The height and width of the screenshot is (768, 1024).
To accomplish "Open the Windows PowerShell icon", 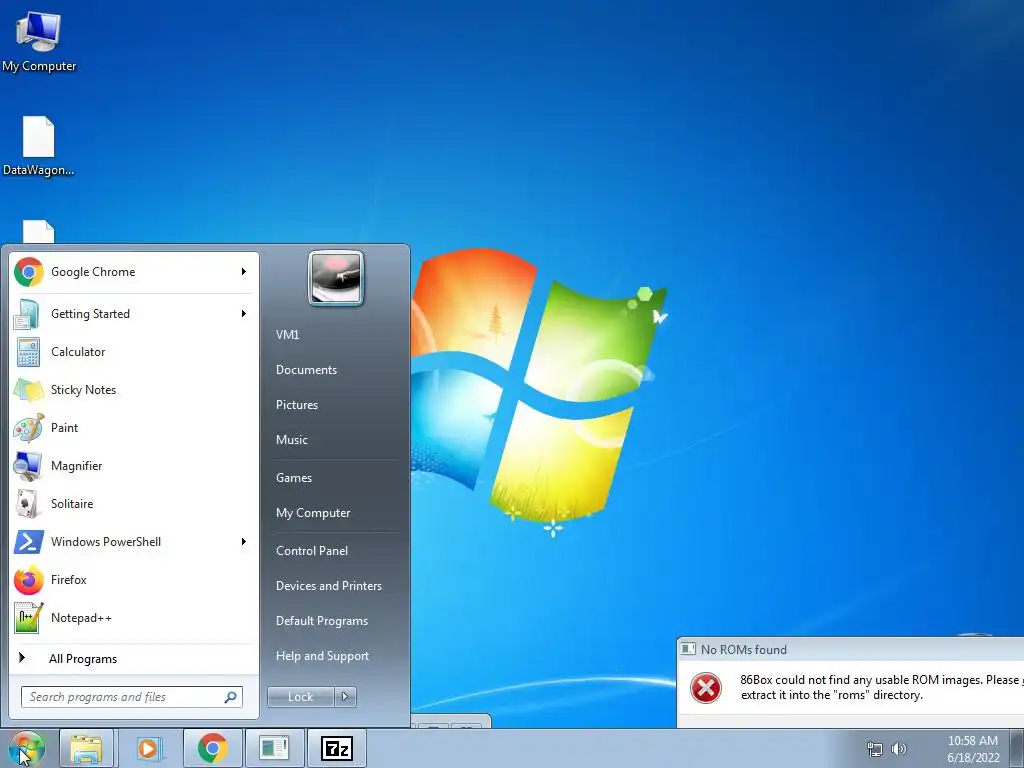I will [29, 542].
